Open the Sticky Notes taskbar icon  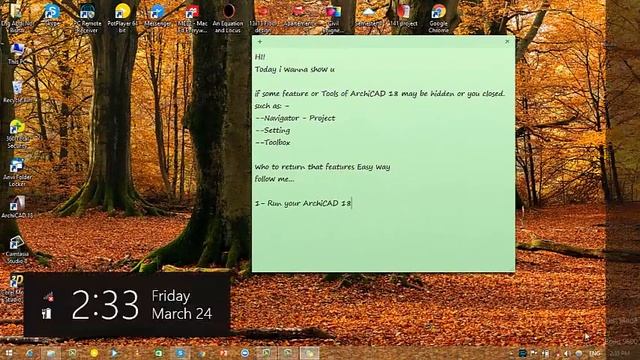(309, 353)
